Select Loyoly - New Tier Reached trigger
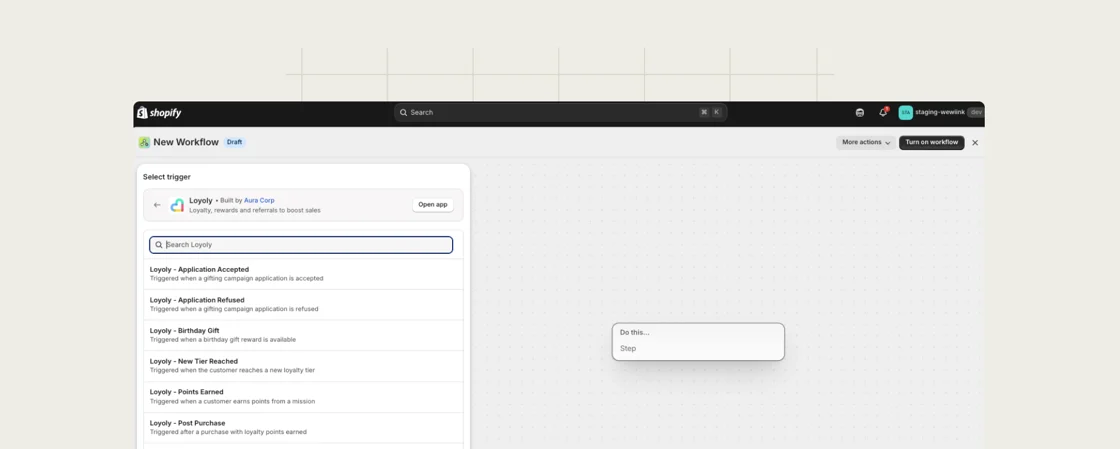The image size is (1120, 449). (x=303, y=366)
